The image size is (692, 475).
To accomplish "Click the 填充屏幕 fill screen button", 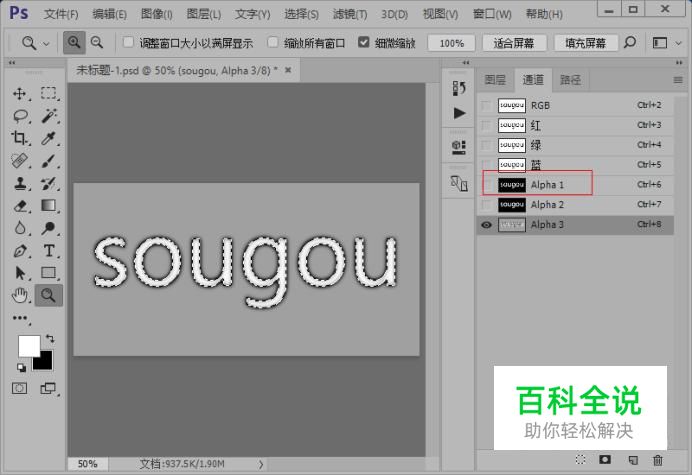I will [x=586, y=43].
